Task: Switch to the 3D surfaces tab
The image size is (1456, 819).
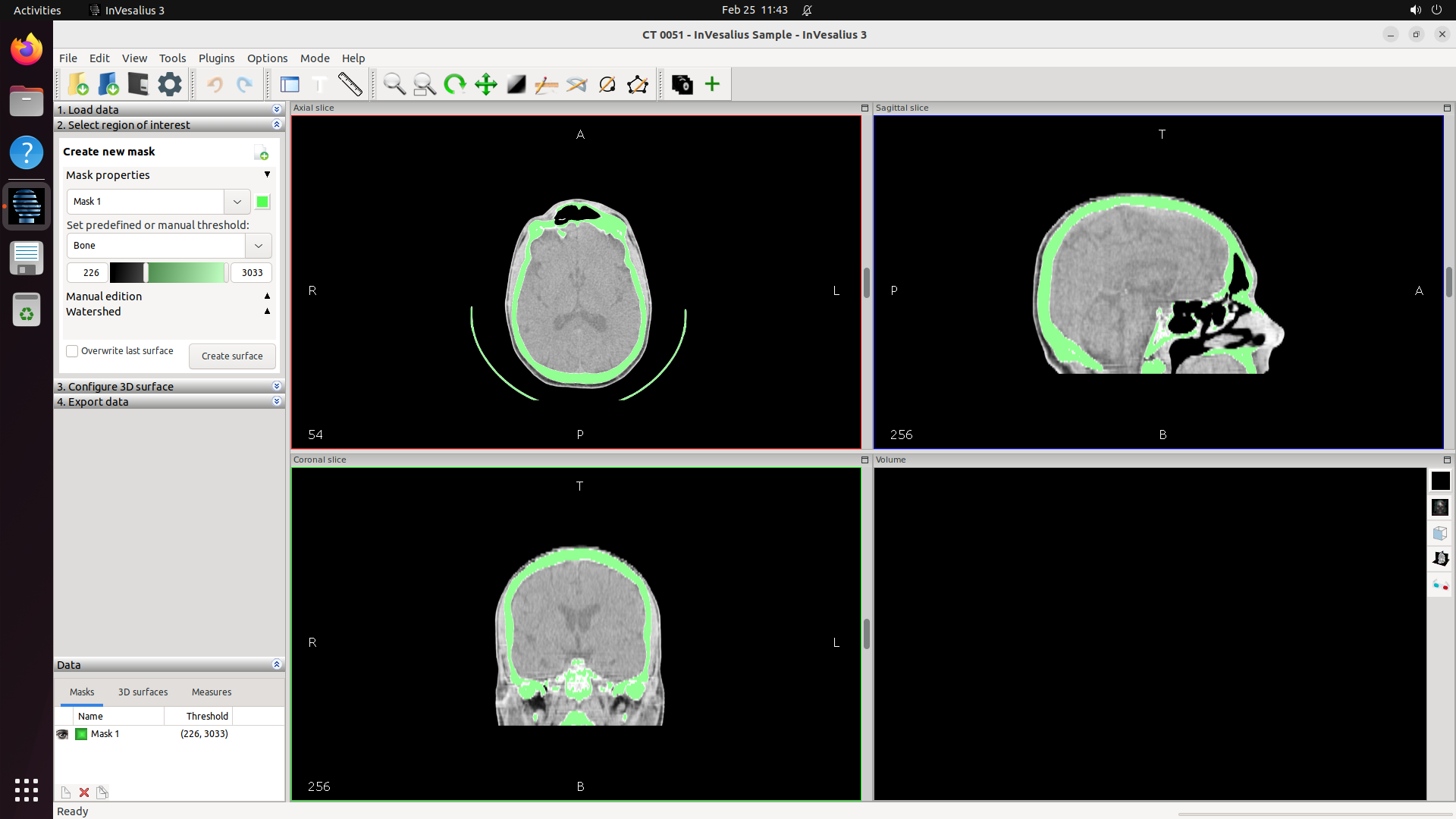Action: pos(143,692)
